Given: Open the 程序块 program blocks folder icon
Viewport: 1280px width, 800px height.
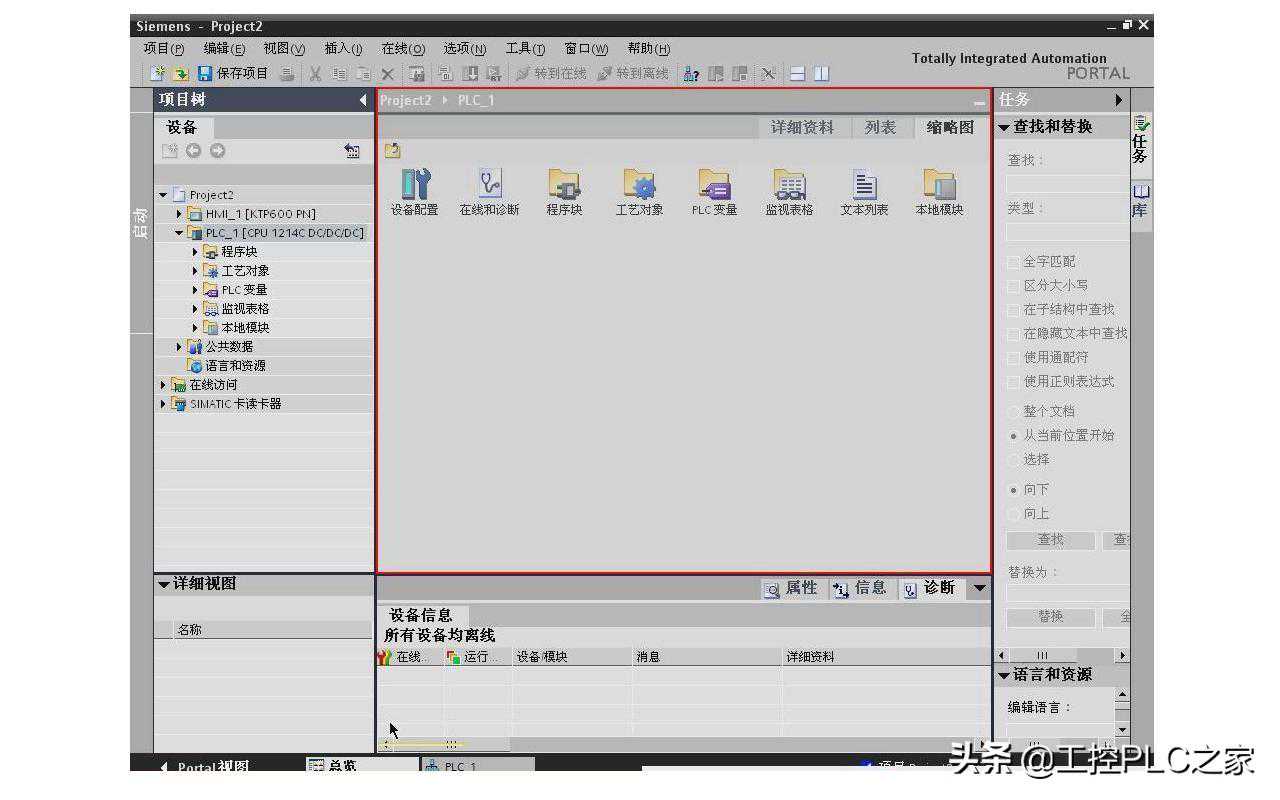Looking at the screenshot, I should tap(564, 186).
